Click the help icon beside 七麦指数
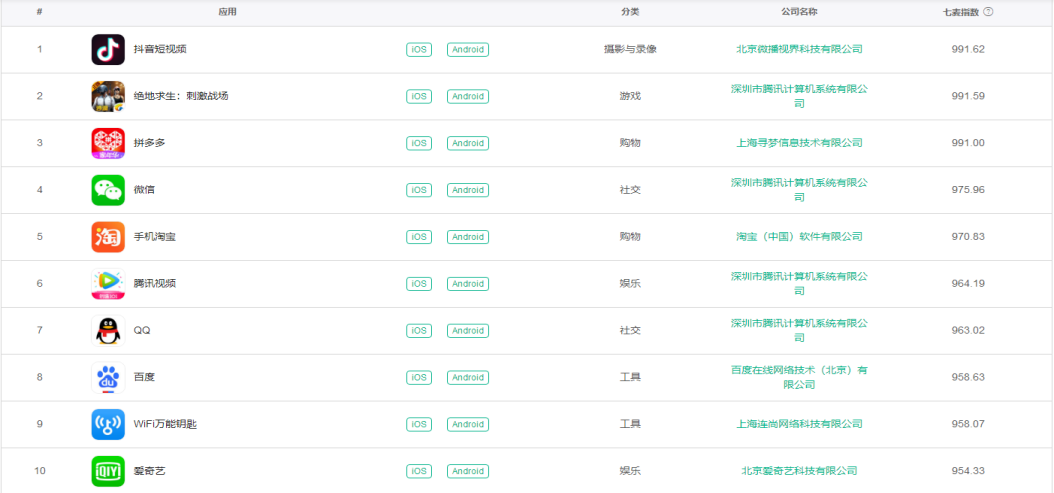Image resolution: width=1054 pixels, height=493 pixels. click(x=988, y=12)
